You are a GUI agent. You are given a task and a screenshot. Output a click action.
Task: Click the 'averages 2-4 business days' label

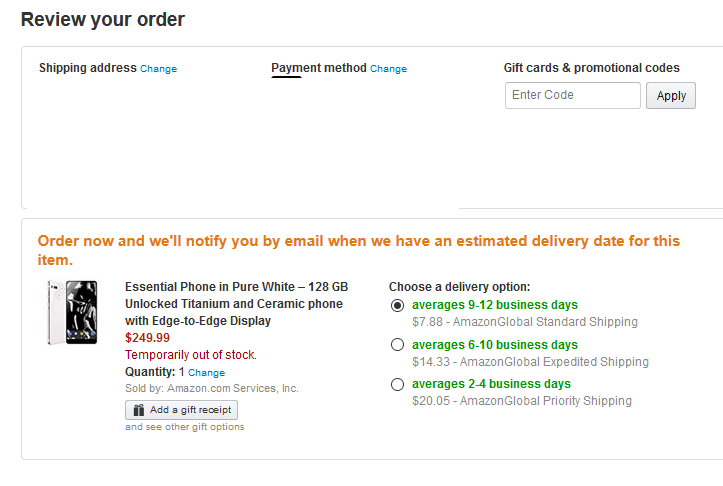coord(491,384)
